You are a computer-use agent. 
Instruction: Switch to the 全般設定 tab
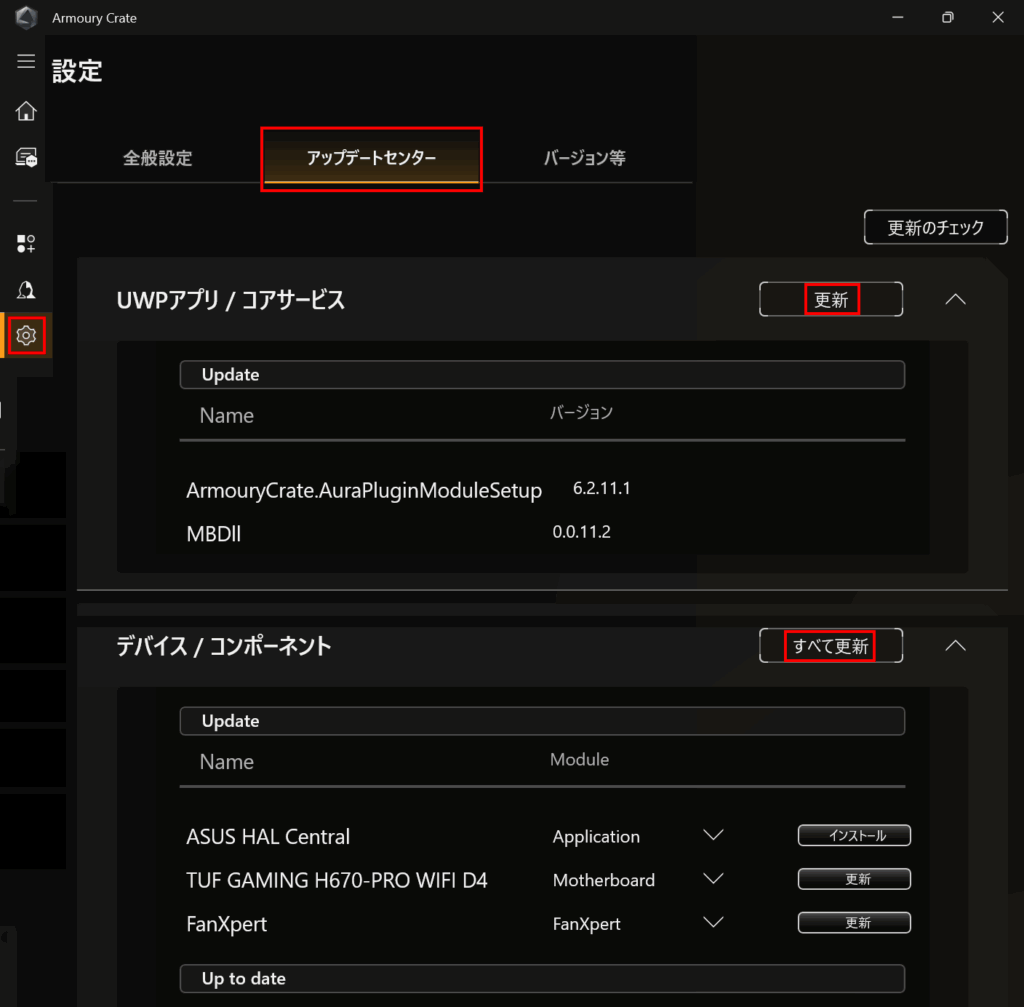coord(157,158)
